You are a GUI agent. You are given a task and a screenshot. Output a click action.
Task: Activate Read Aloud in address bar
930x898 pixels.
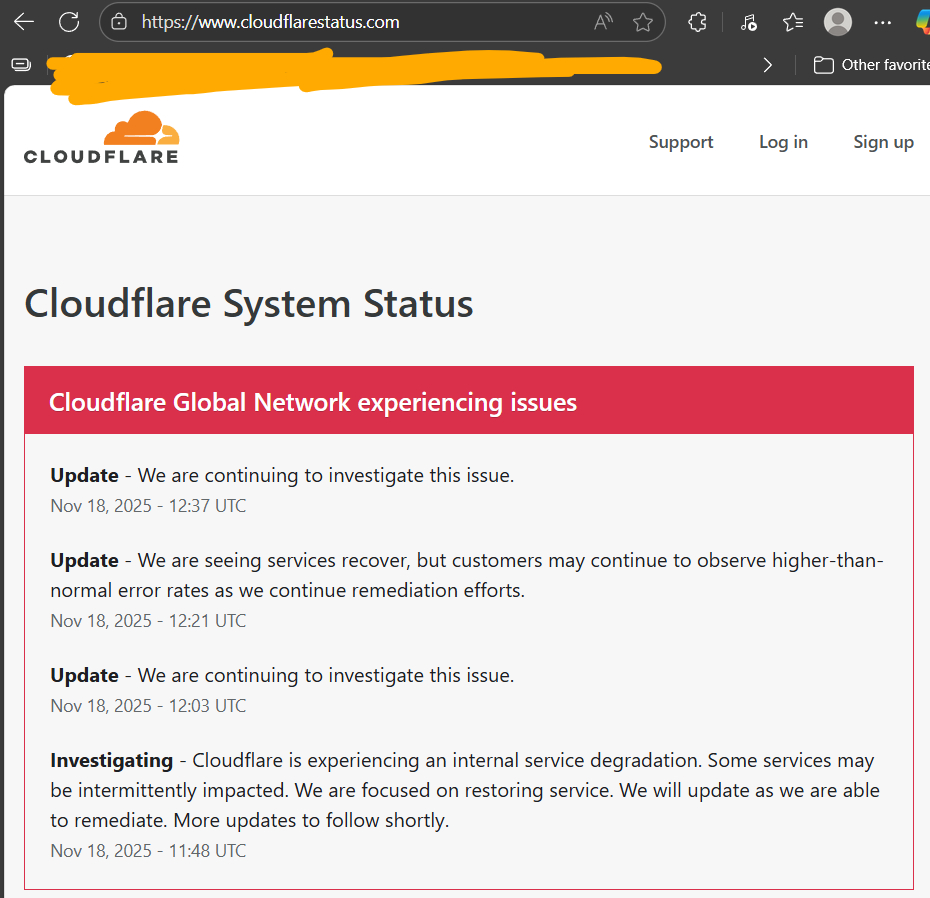click(x=603, y=22)
